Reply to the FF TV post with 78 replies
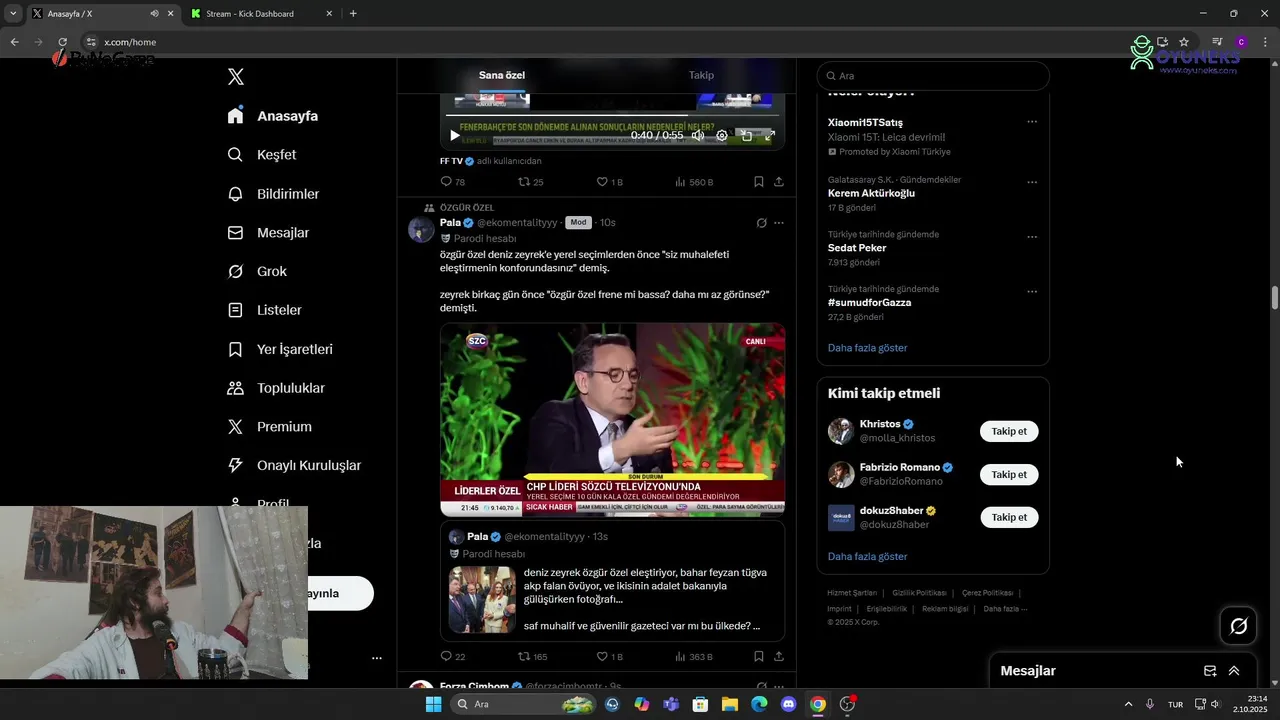The height and width of the screenshot is (720, 1280). (452, 182)
